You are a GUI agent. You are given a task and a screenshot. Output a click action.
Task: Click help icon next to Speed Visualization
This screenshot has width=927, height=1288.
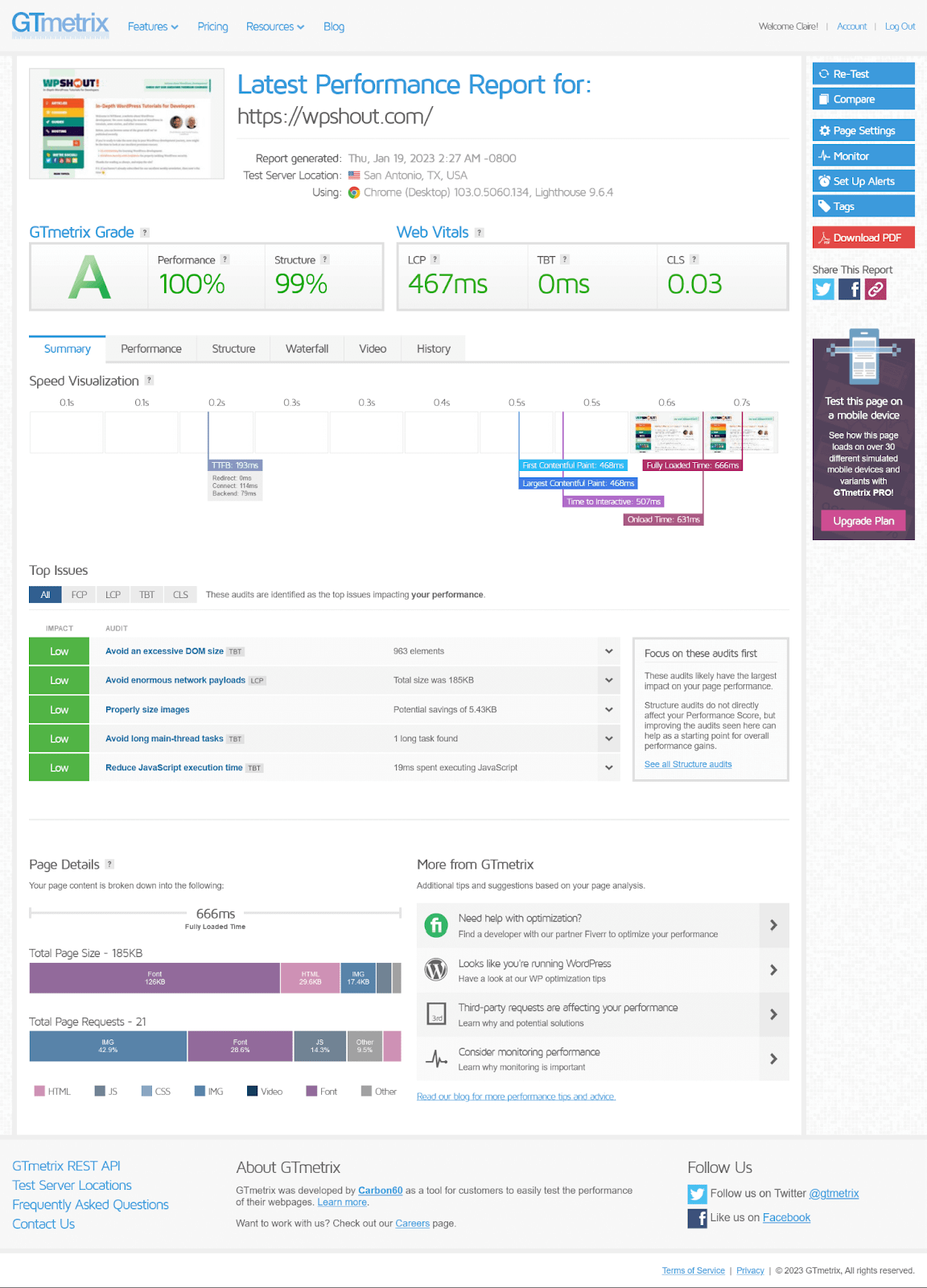click(149, 380)
